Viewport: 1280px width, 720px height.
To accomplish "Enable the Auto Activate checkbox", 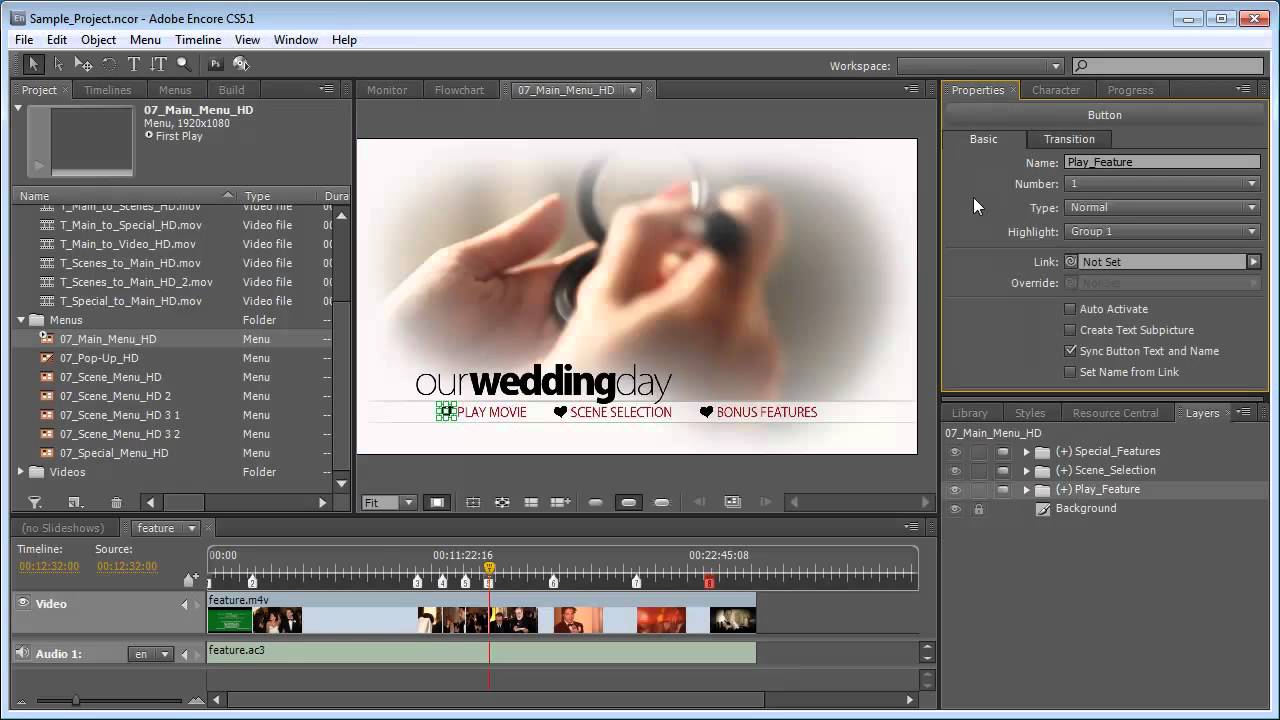I will 1070,309.
